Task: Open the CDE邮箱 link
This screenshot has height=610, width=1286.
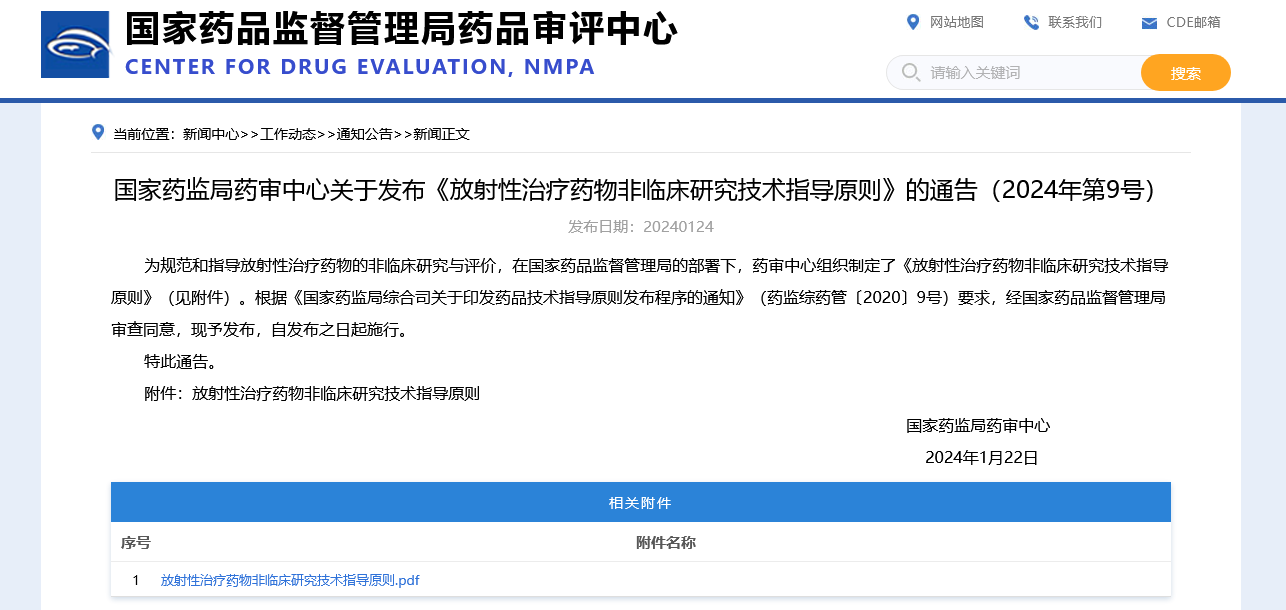Action: coord(1193,22)
